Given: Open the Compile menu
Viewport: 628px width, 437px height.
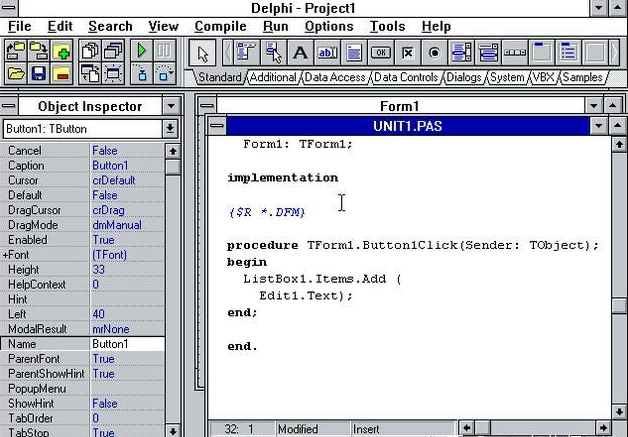Looking at the screenshot, I should click(x=220, y=26).
